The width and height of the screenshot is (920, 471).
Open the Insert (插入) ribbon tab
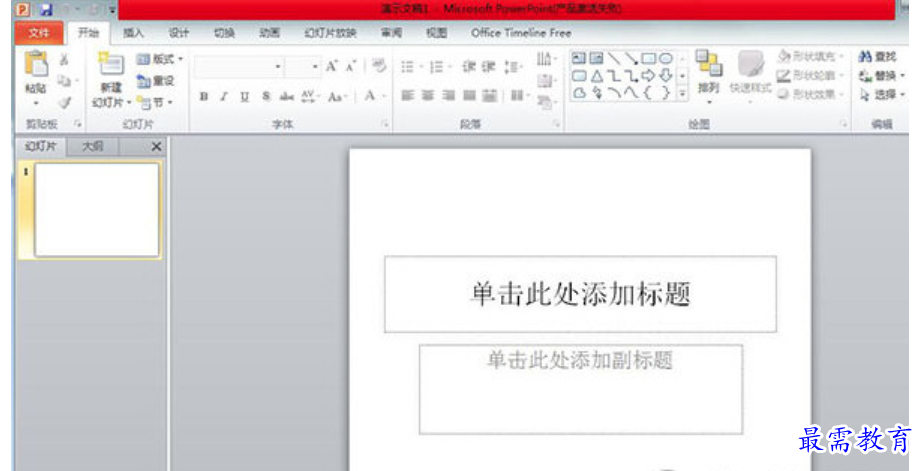coord(133,33)
